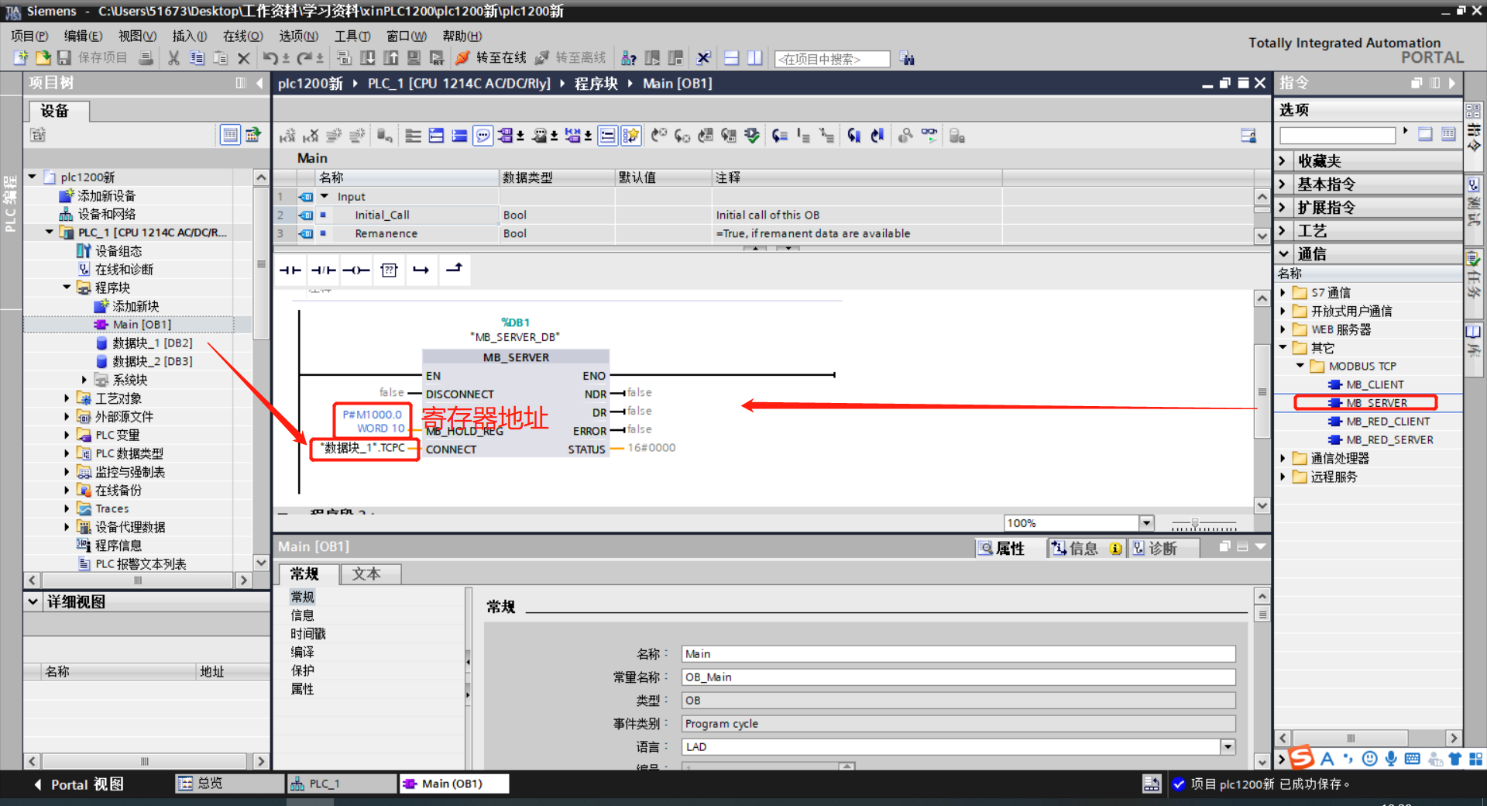The width and height of the screenshot is (1487, 806).
Task: Expand the S7 通信 folder
Action: pyautogui.click(x=1284, y=293)
